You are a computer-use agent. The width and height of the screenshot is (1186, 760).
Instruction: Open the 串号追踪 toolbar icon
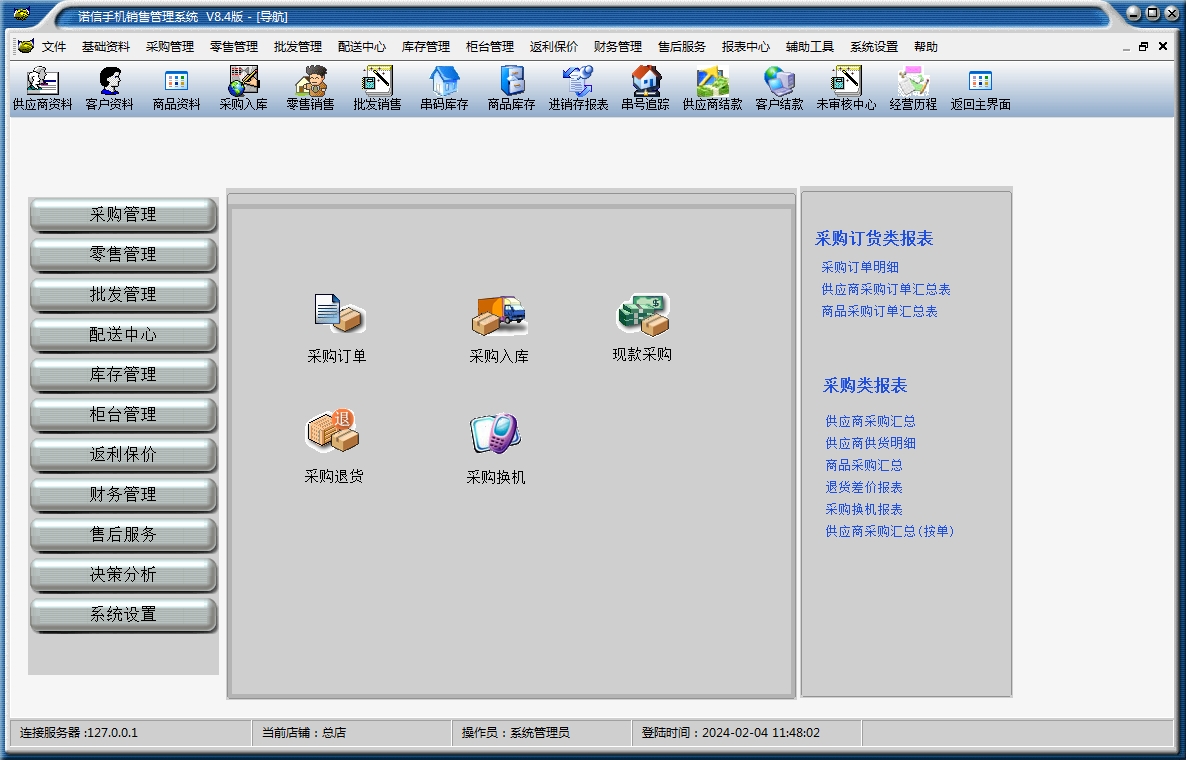(x=645, y=88)
